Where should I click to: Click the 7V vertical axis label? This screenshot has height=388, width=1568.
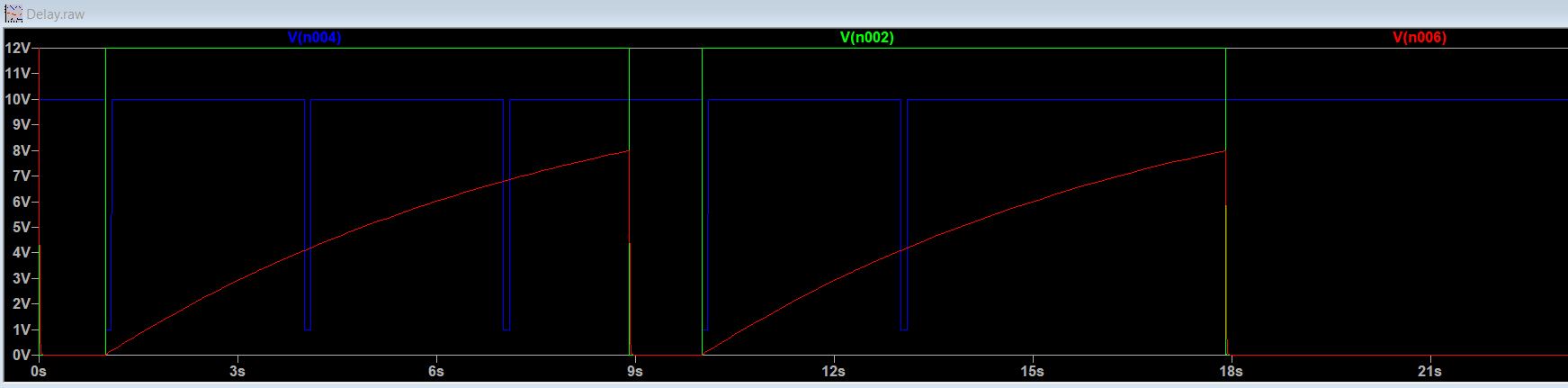click(22, 176)
